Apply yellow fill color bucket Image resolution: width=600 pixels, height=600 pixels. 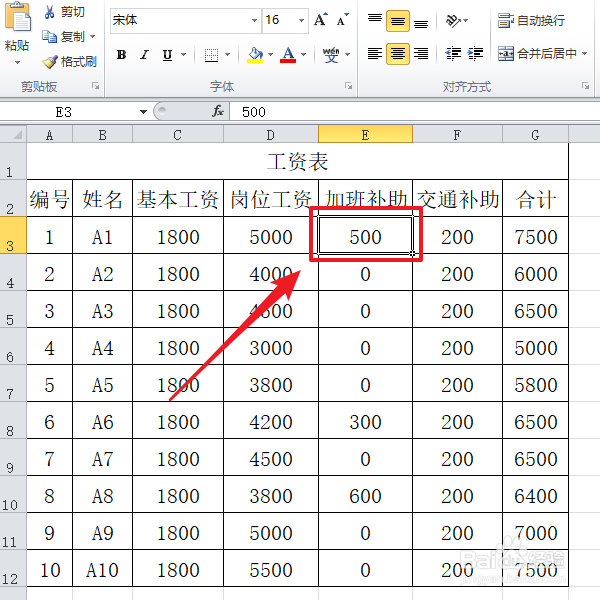pyautogui.click(x=255, y=55)
